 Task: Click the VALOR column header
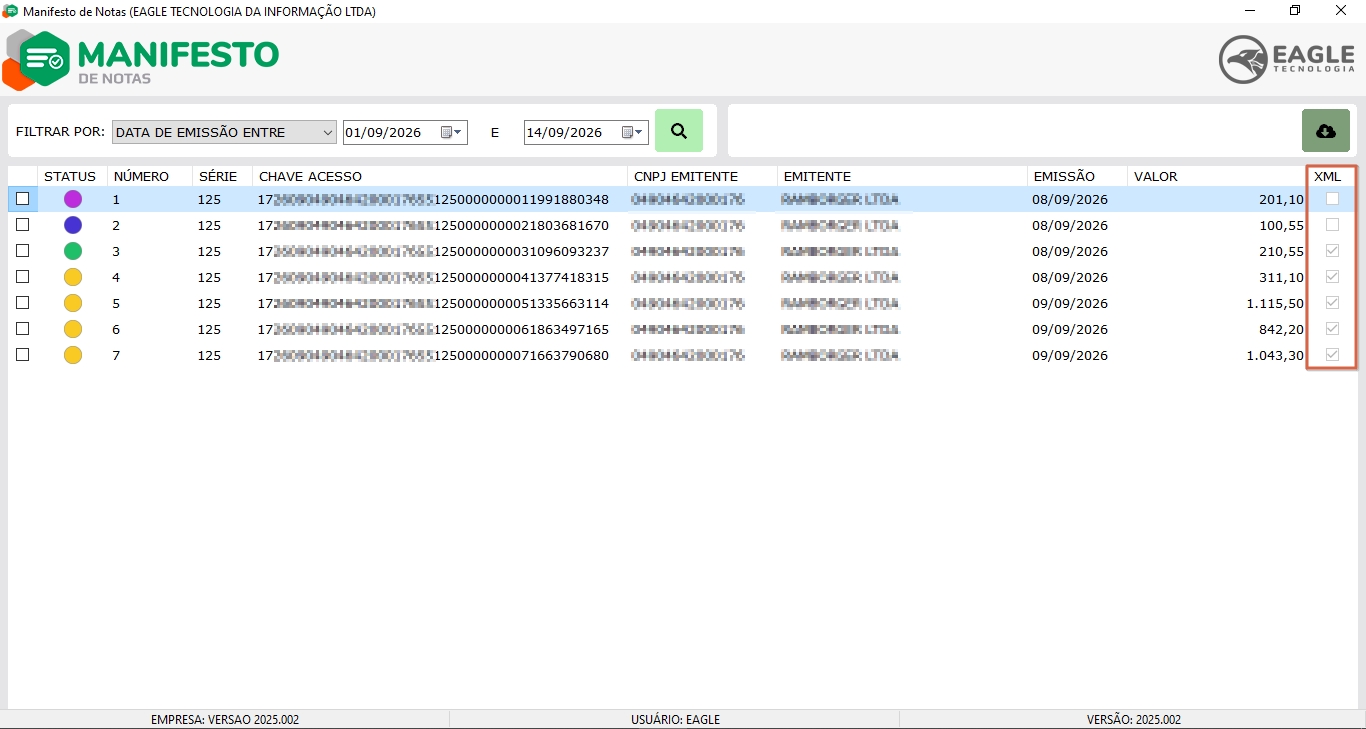coord(1218,176)
